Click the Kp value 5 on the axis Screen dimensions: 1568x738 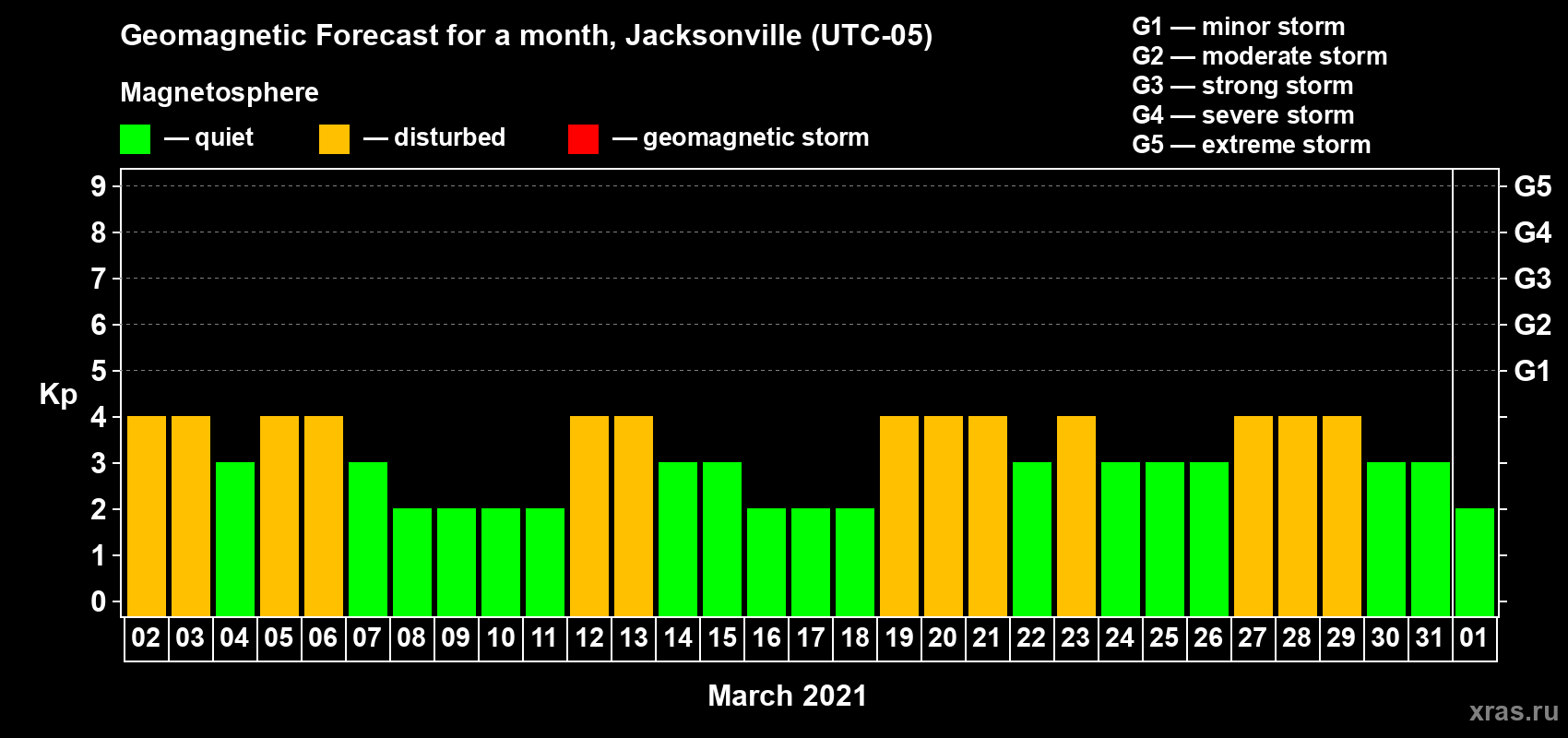click(99, 371)
